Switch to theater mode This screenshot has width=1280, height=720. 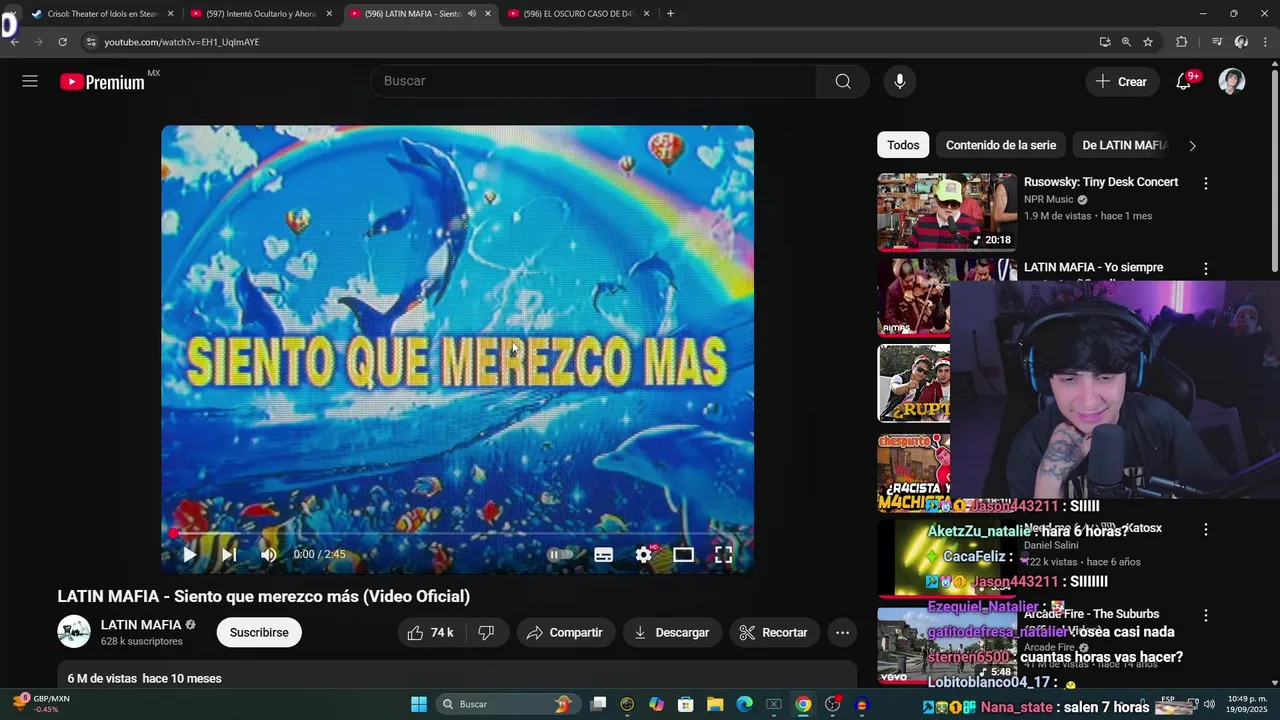[683, 554]
